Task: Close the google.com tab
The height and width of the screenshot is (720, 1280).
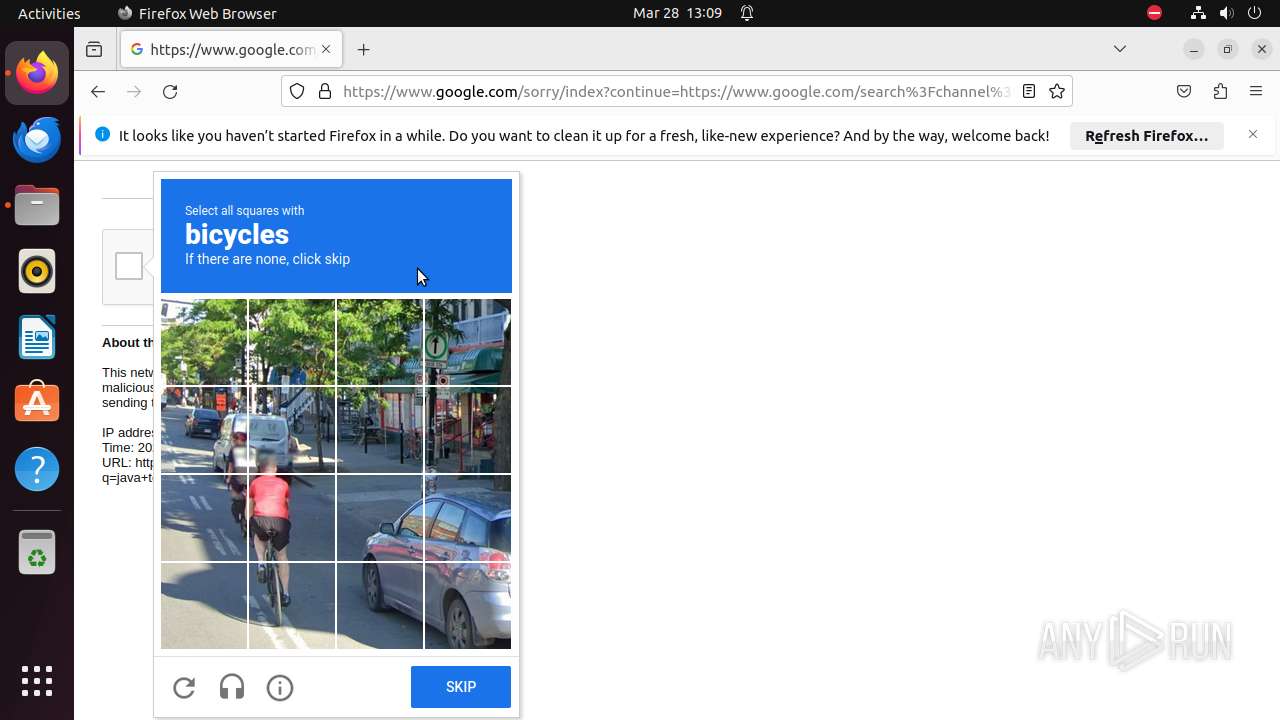Action: (326, 49)
